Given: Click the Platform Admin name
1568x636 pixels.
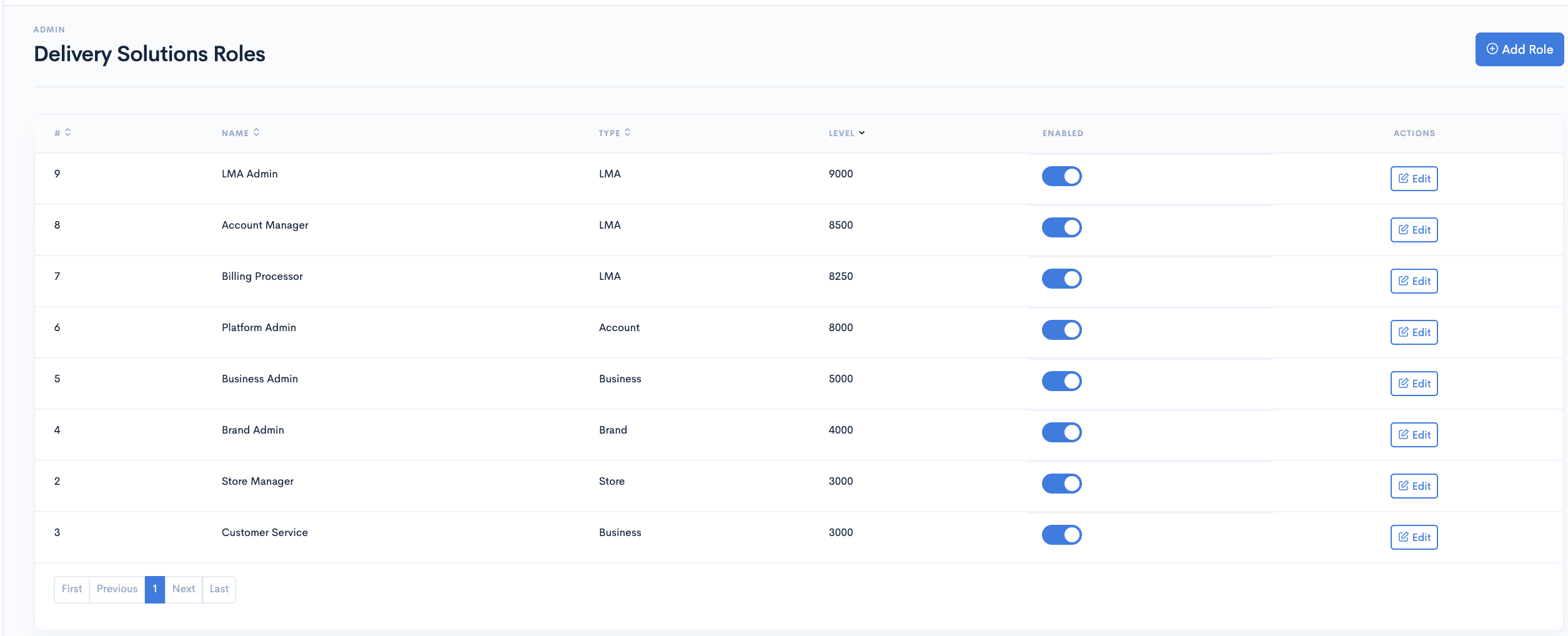Looking at the screenshot, I should tap(259, 327).
